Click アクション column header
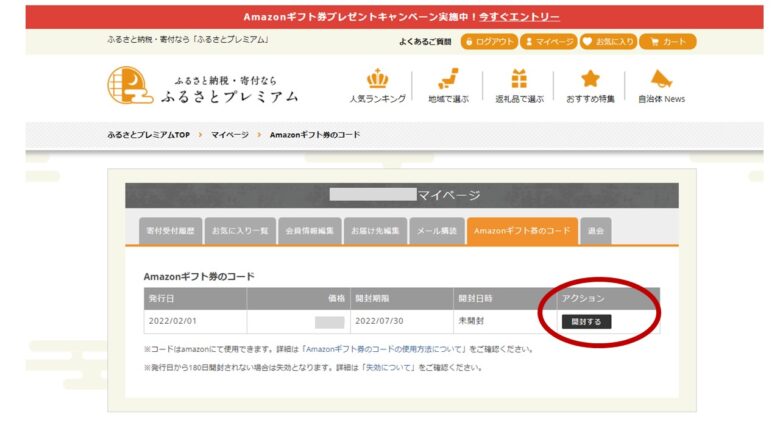 [608, 298]
